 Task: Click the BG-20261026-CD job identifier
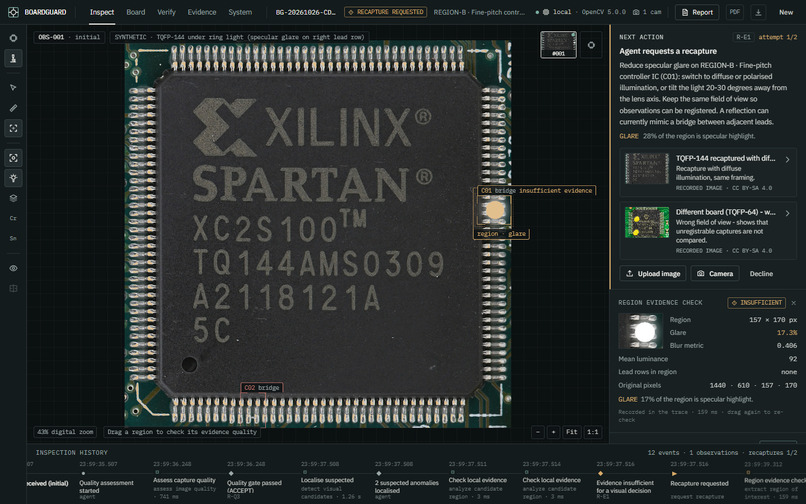[305, 12]
